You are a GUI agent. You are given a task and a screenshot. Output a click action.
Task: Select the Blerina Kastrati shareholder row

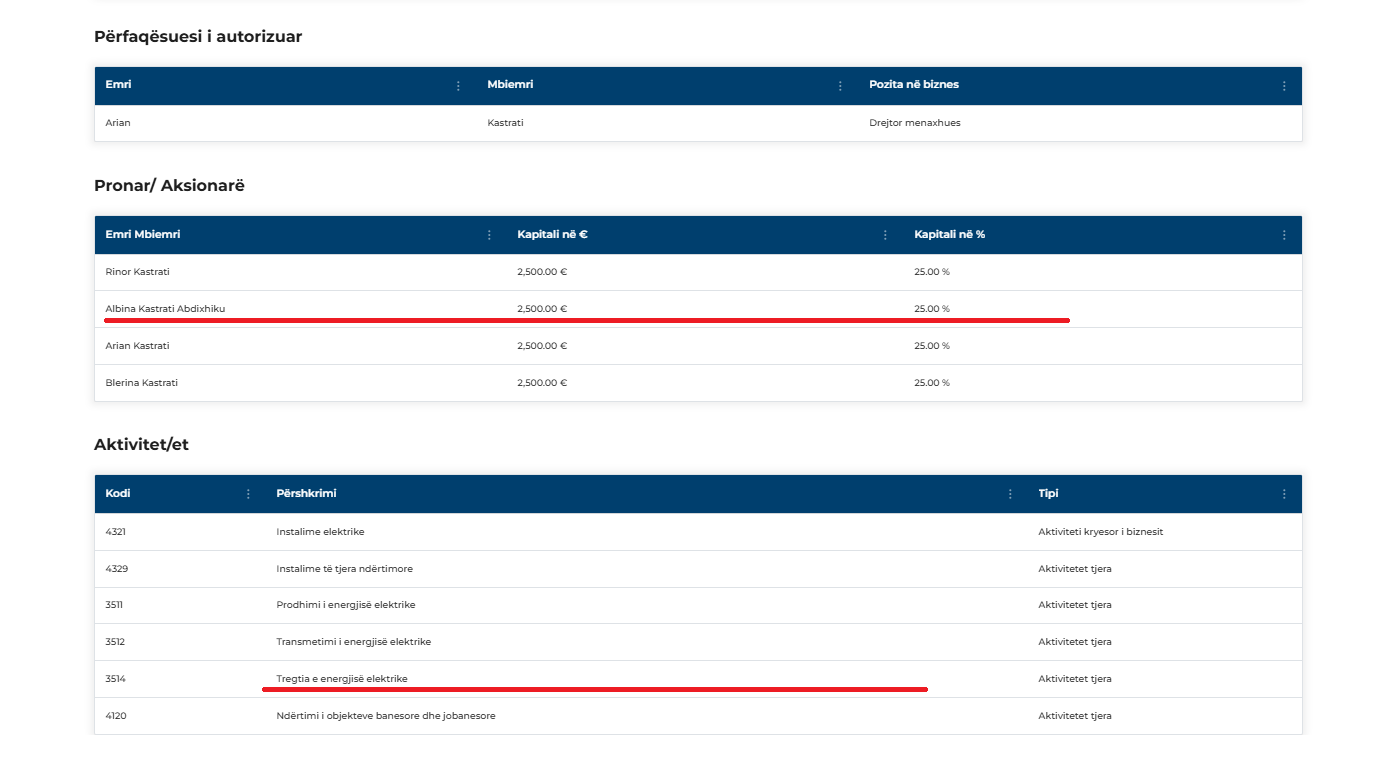pyautogui.click(x=141, y=383)
